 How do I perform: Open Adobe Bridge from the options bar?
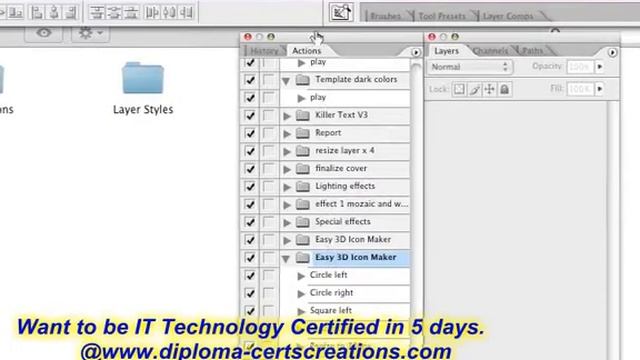click(341, 12)
